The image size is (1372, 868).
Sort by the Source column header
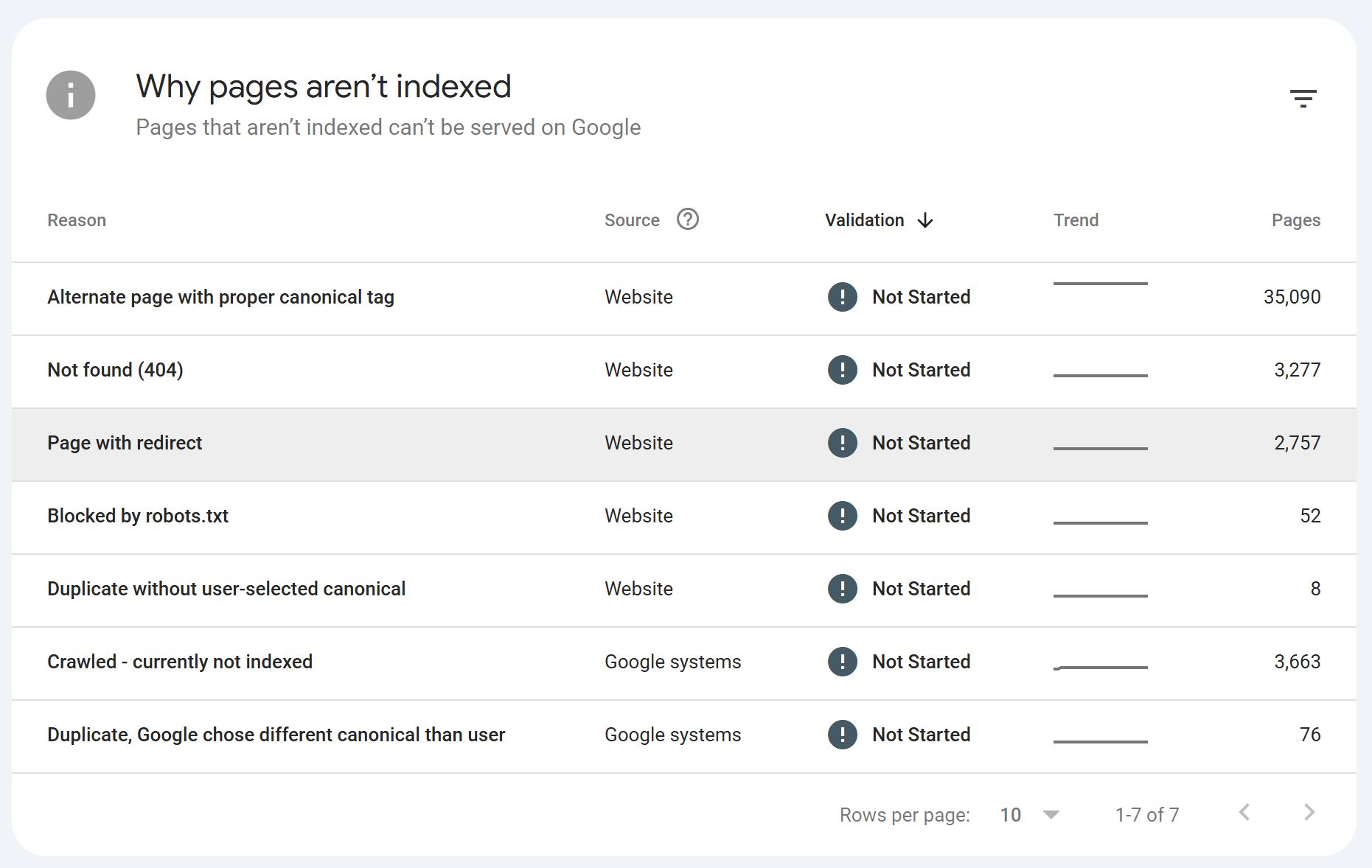click(x=632, y=220)
